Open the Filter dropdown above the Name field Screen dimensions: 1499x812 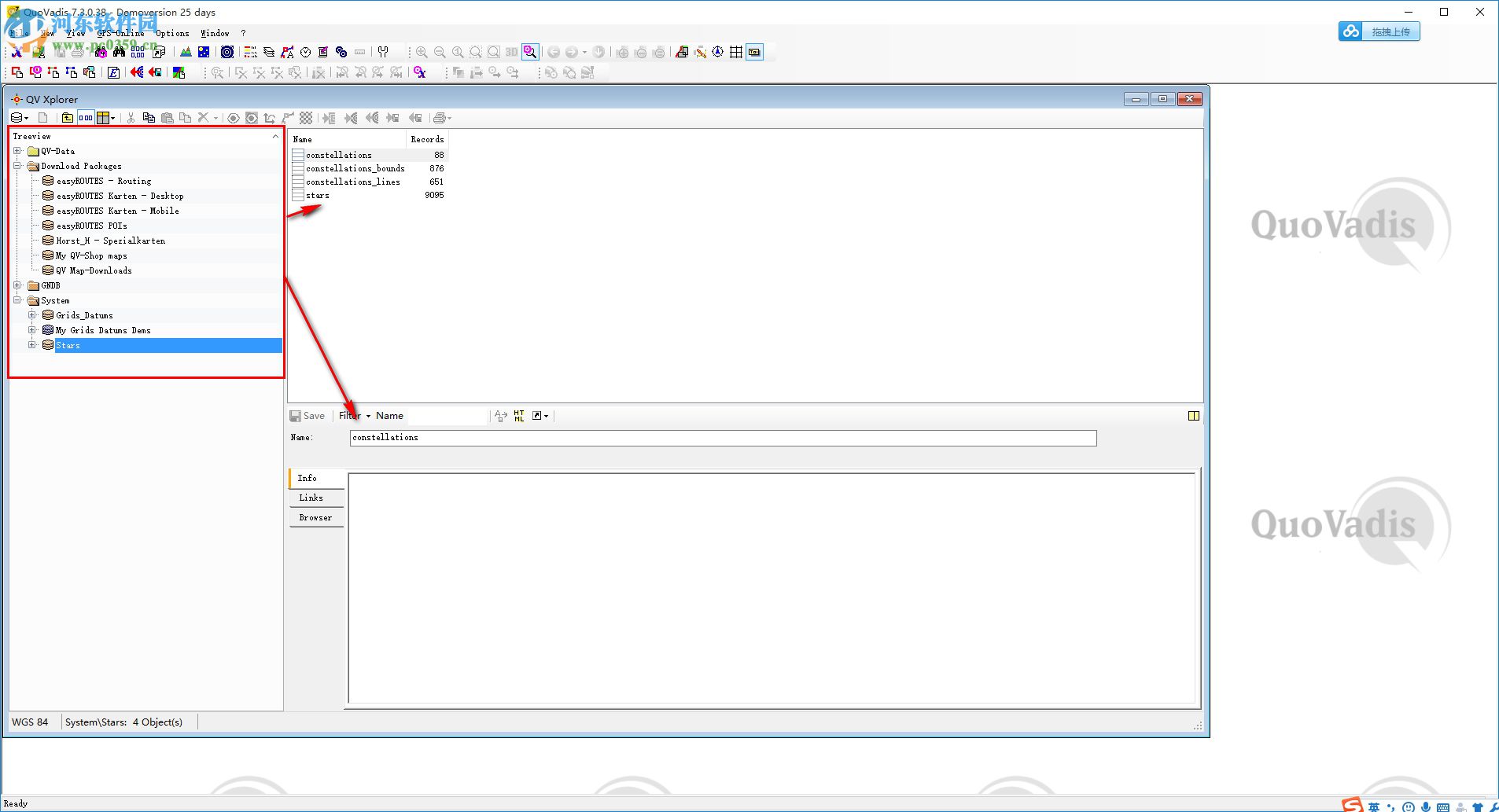[x=352, y=415]
